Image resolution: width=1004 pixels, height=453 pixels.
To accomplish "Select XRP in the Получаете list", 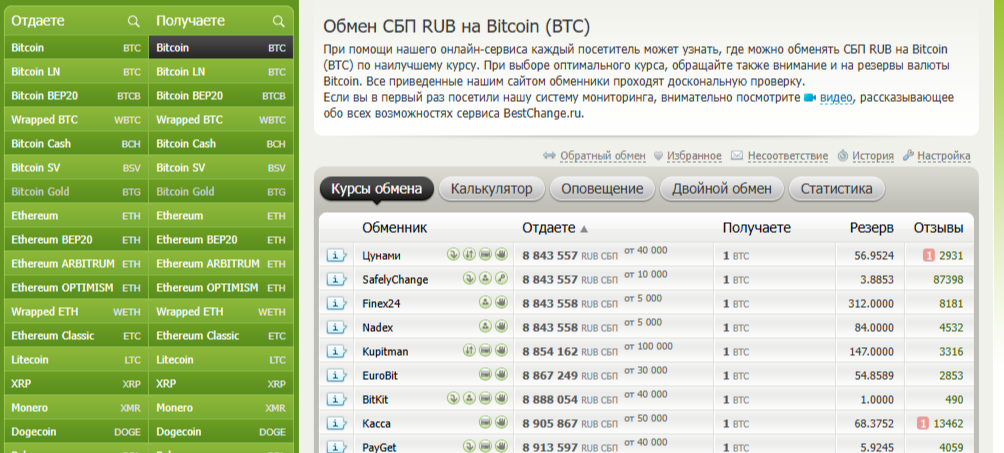I will (221, 384).
